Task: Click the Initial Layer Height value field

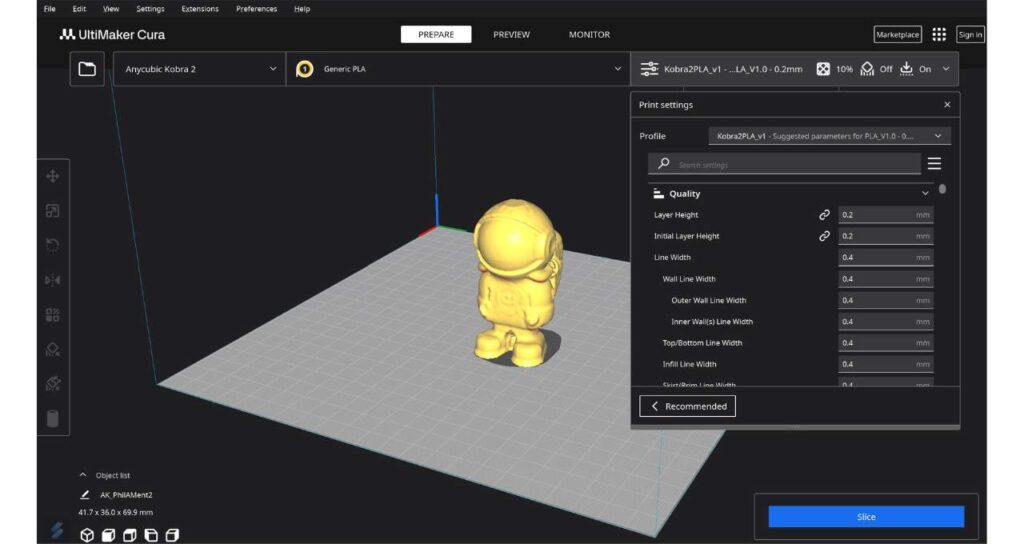Action: coord(886,236)
